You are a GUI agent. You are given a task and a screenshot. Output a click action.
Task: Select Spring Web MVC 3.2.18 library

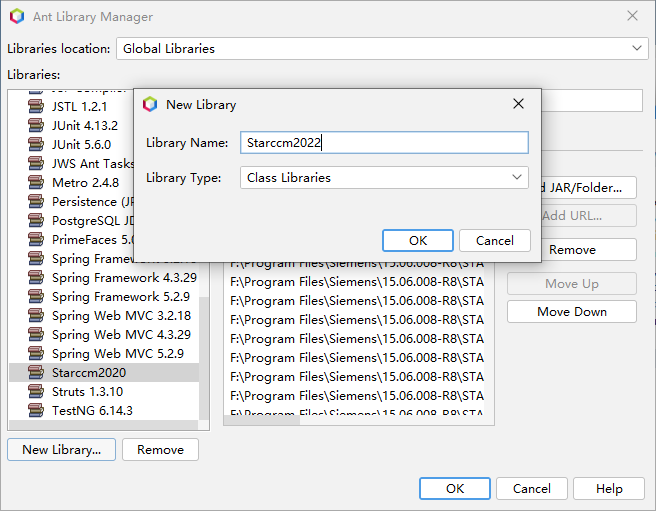pyautogui.click(x=121, y=316)
